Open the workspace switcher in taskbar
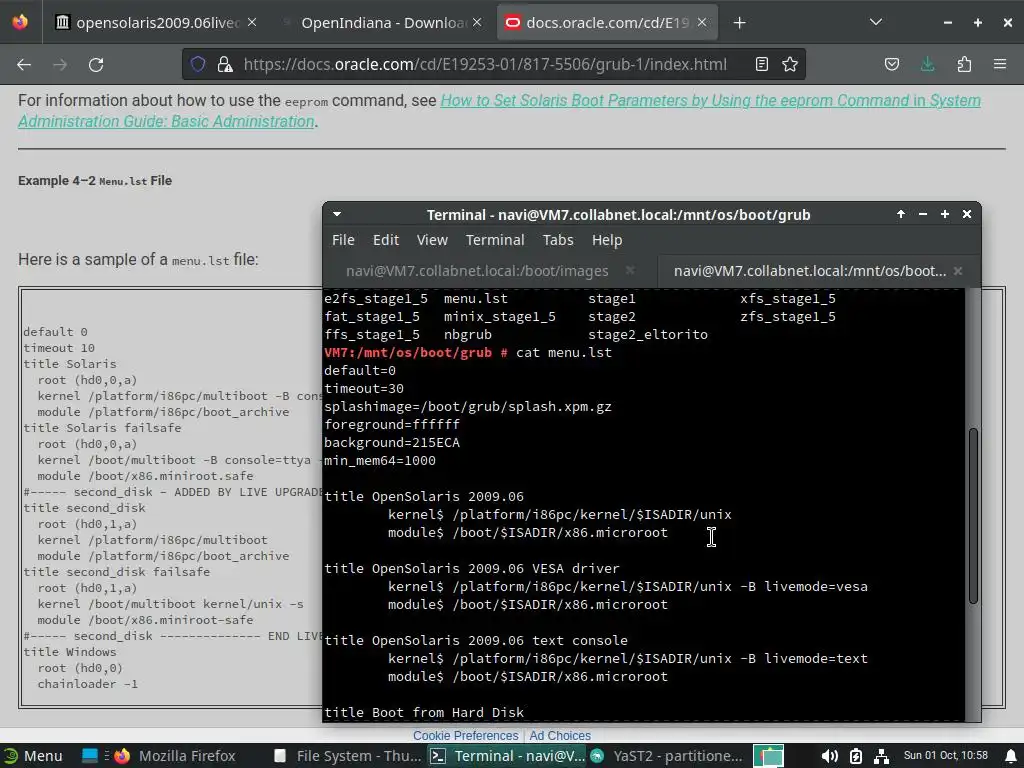 768,756
